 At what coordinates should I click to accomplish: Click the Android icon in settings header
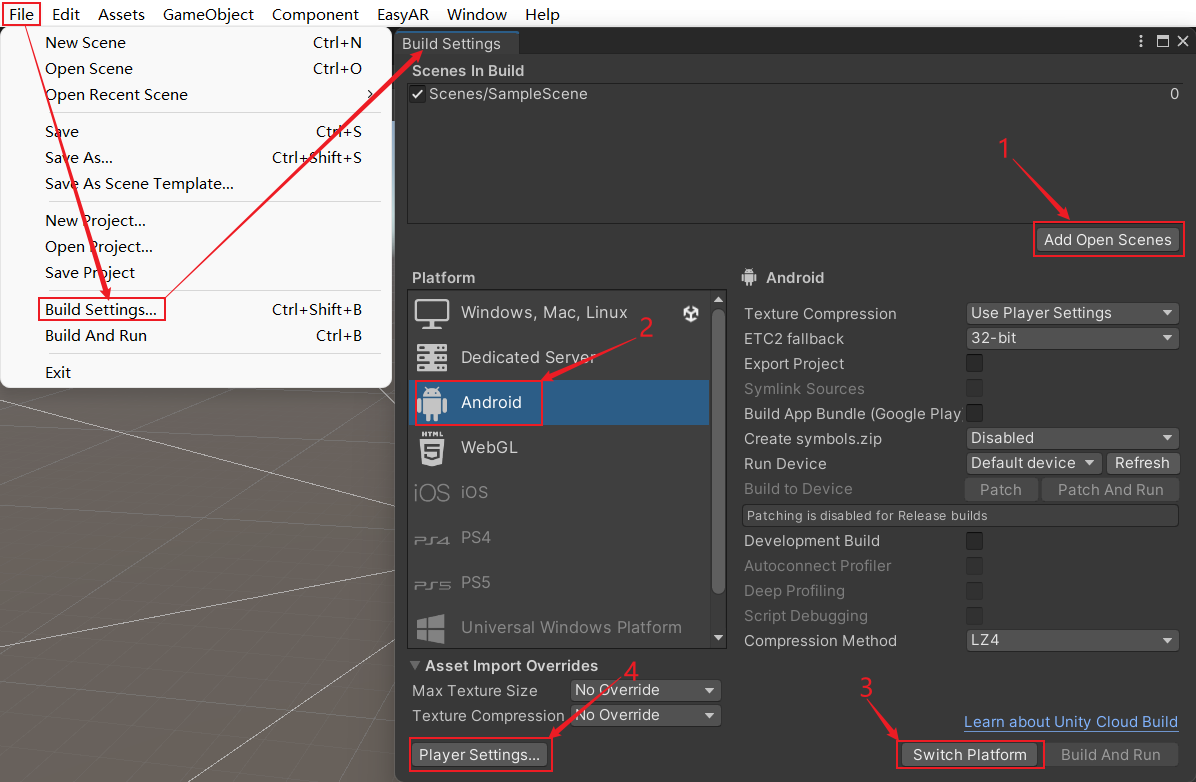point(749,277)
